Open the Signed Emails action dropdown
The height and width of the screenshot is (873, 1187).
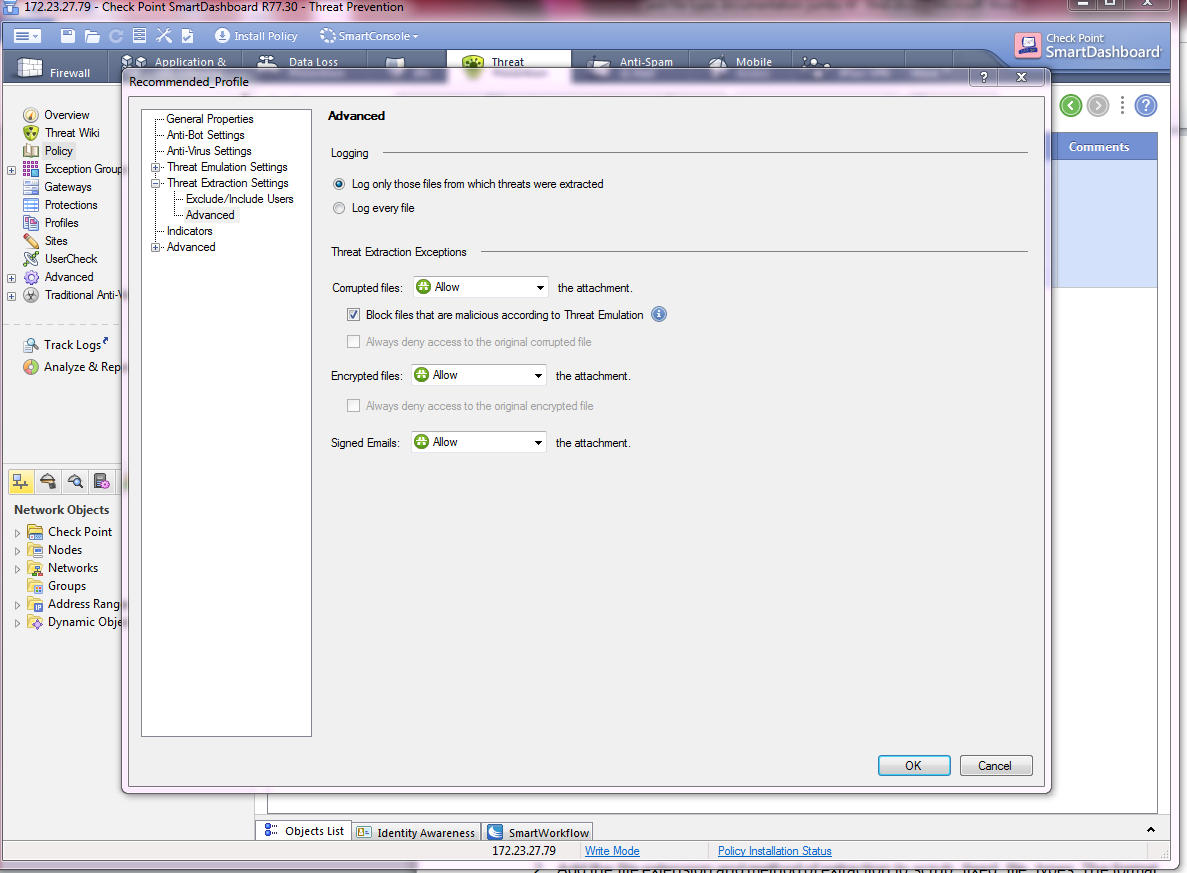point(479,442)
